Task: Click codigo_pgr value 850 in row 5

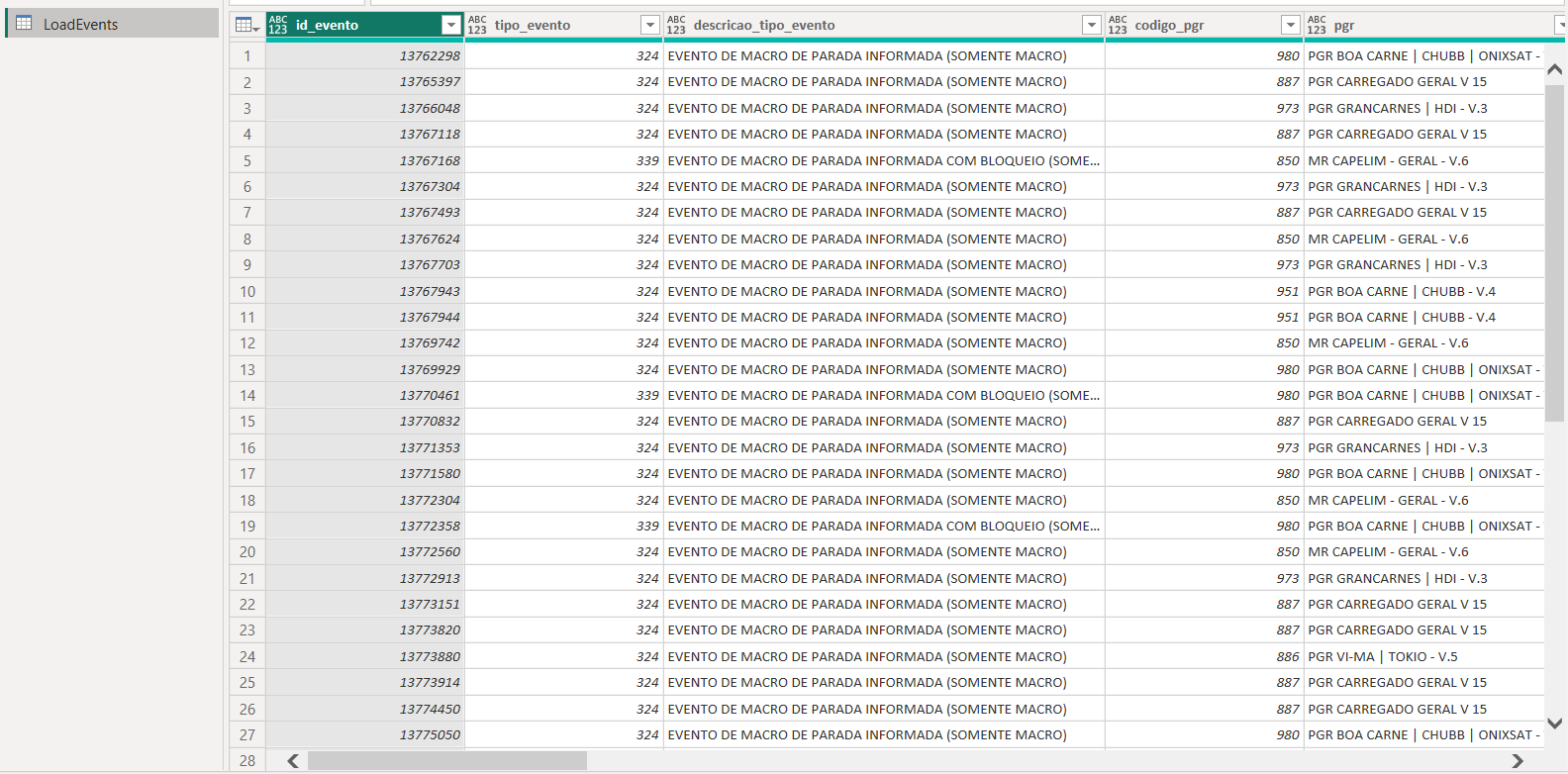Action: tap(1204, 160)
